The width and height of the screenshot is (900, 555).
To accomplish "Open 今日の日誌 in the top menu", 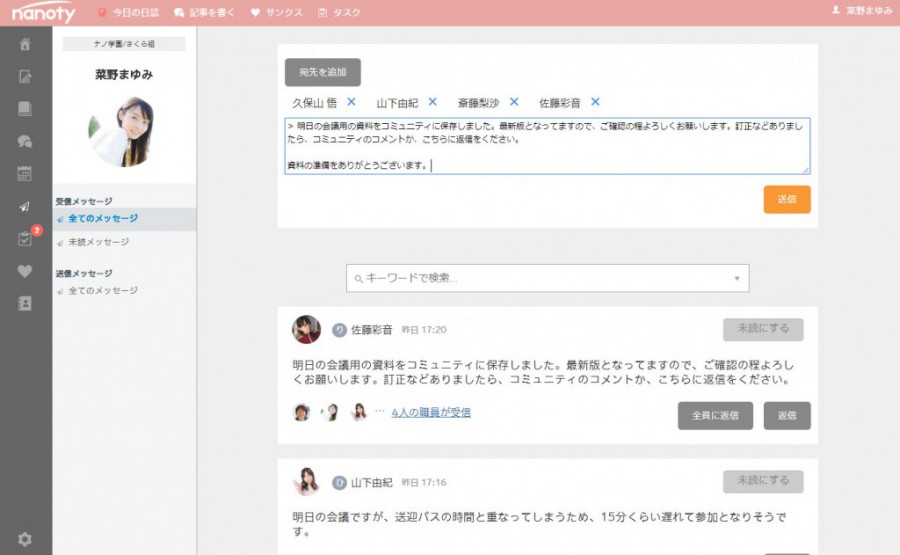I will 129,12.
